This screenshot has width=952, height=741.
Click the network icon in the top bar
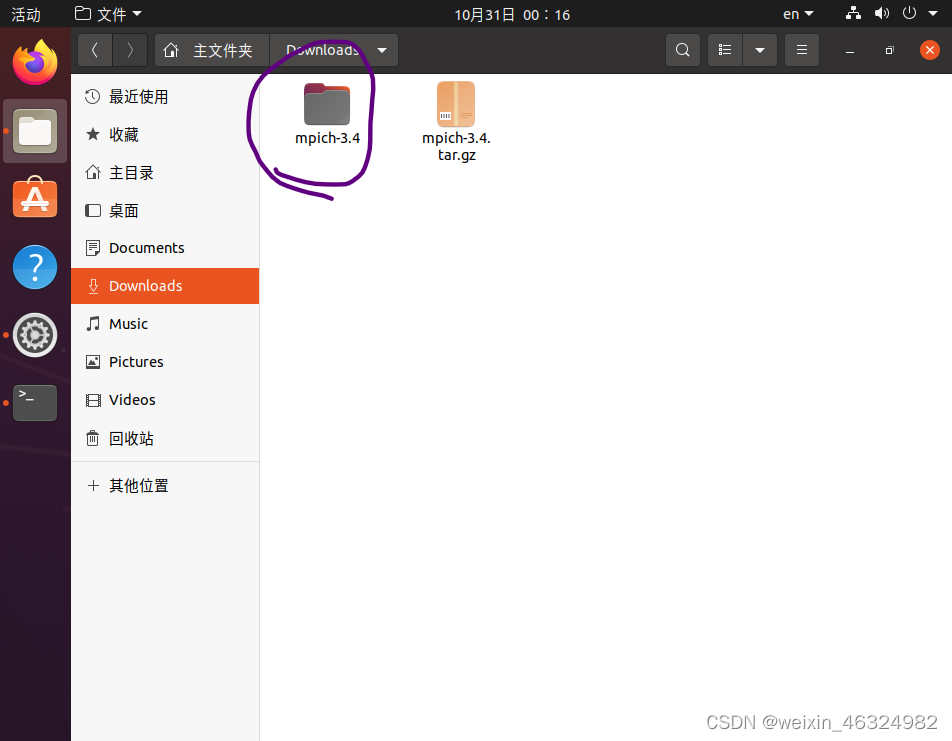tap(852, 13)
